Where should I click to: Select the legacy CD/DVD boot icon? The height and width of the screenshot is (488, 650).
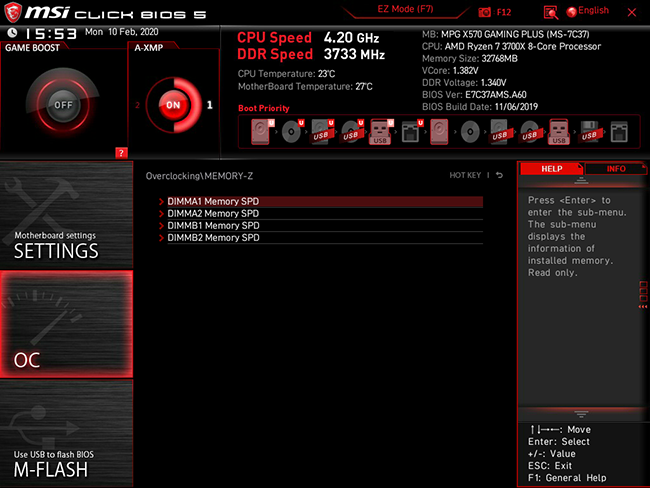(x=470, y=132)
